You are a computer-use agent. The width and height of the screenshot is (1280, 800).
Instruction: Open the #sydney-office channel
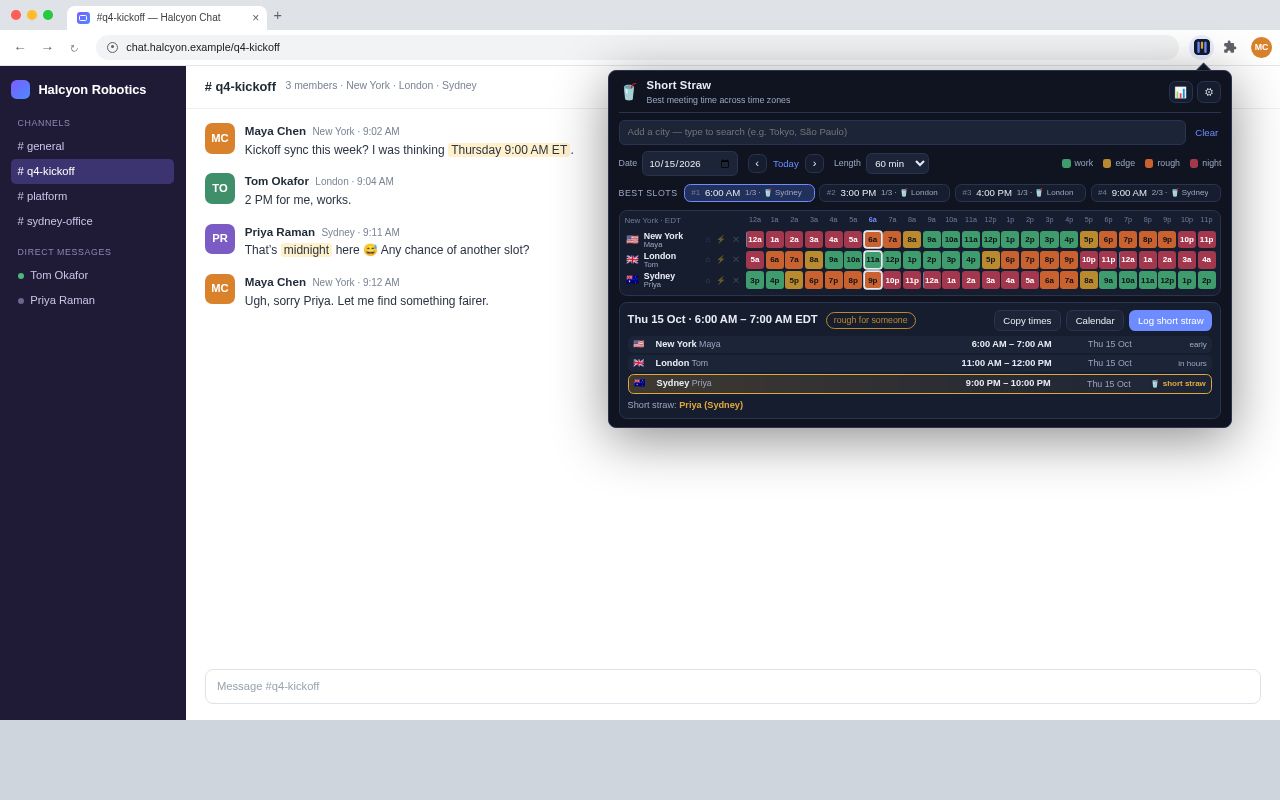click(x=92, y=221)
